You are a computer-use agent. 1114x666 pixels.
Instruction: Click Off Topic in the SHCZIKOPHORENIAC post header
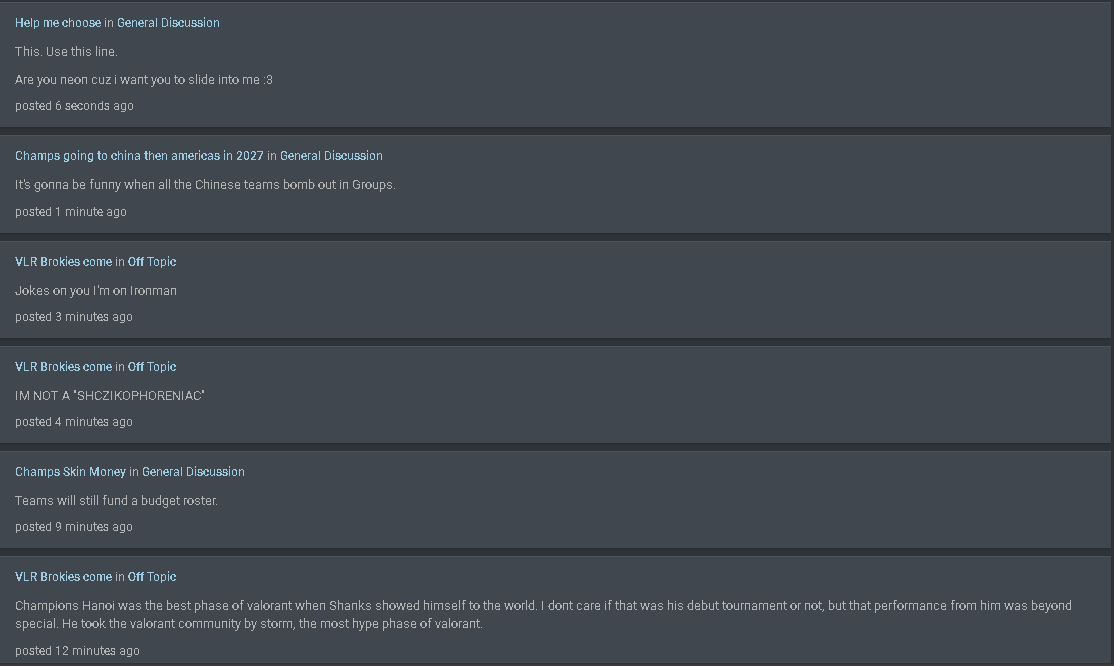click(x=152, y=367)
